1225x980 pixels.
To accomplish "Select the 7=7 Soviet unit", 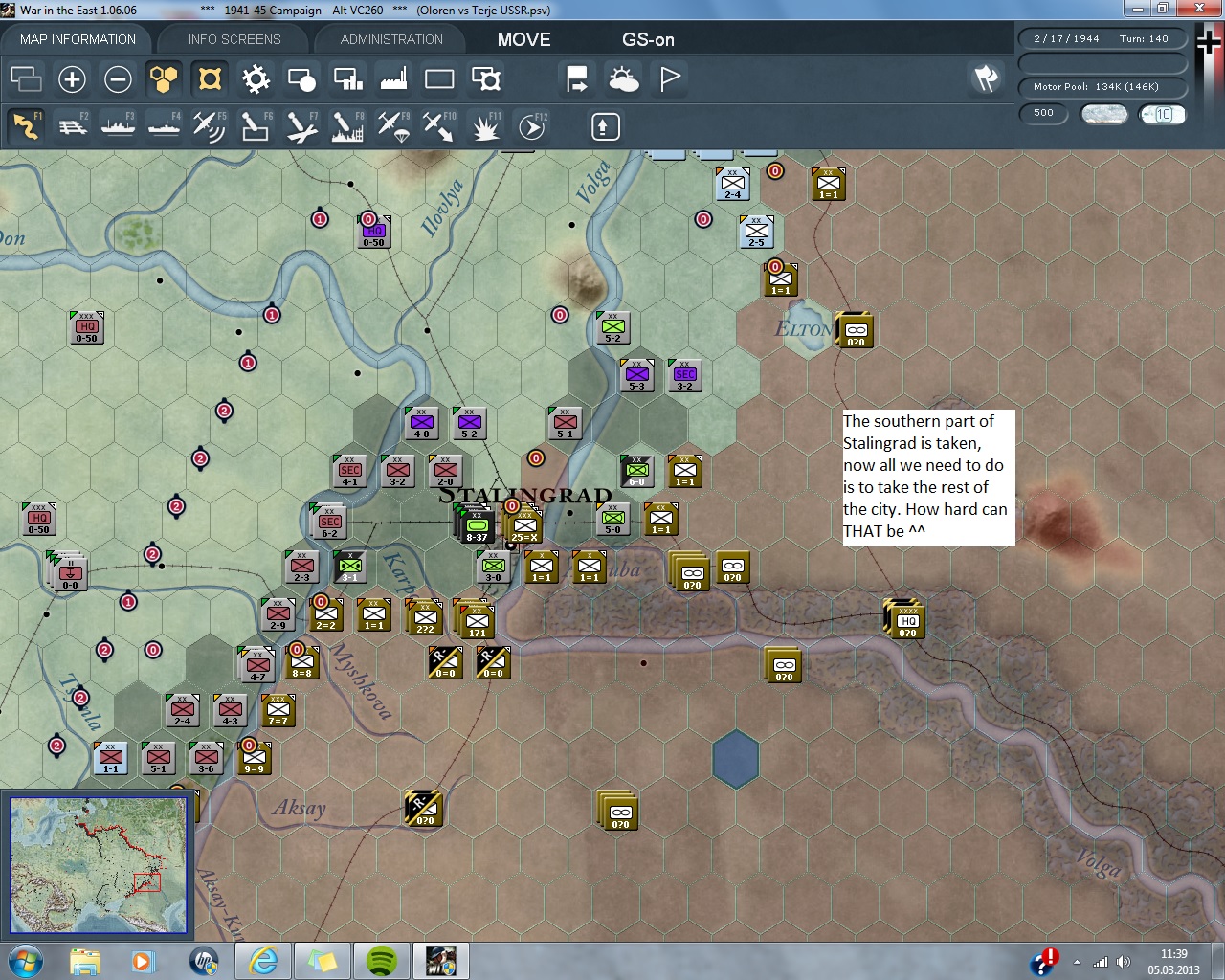I will [278, 709].
